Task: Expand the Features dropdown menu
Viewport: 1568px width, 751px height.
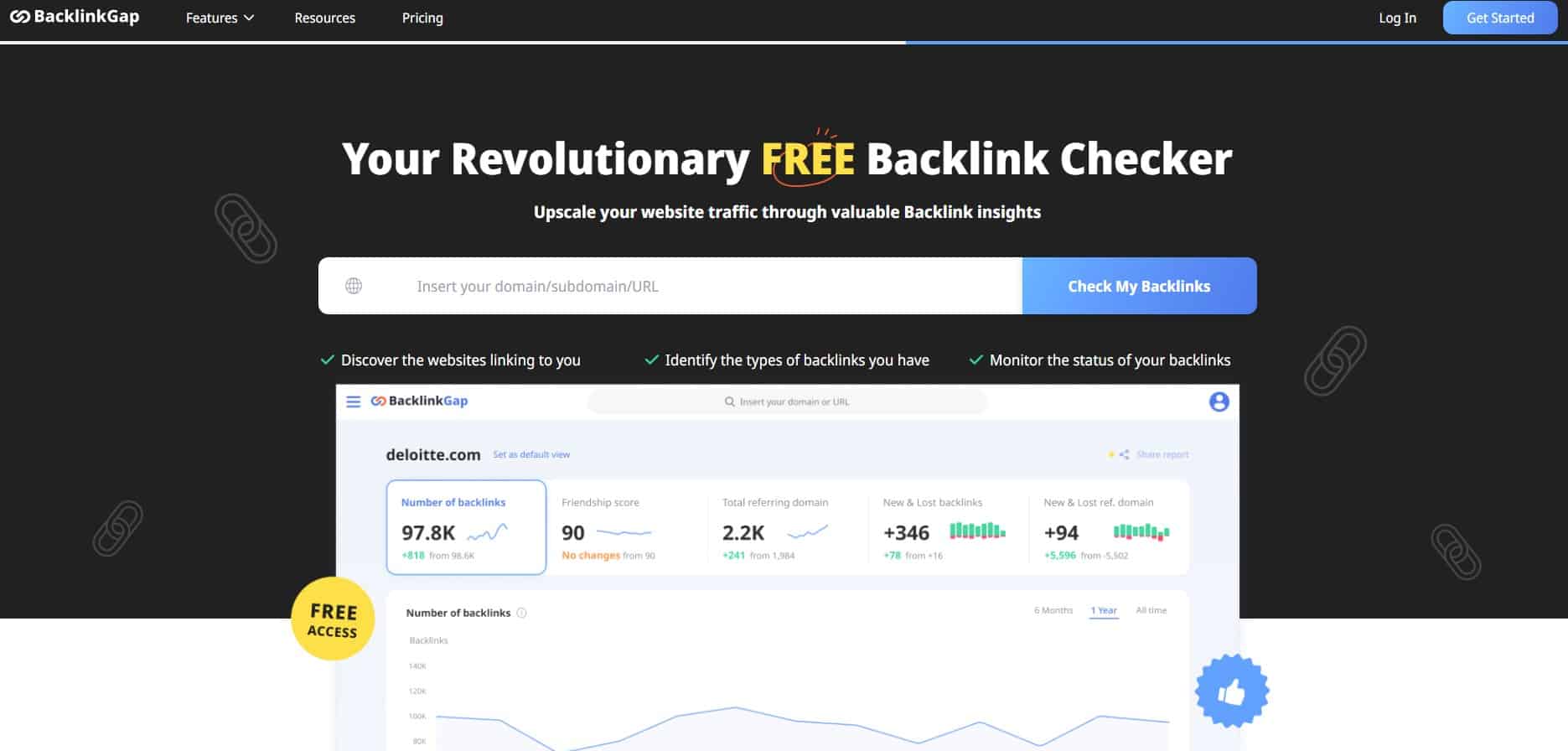Action: click(x=220, y=18)
